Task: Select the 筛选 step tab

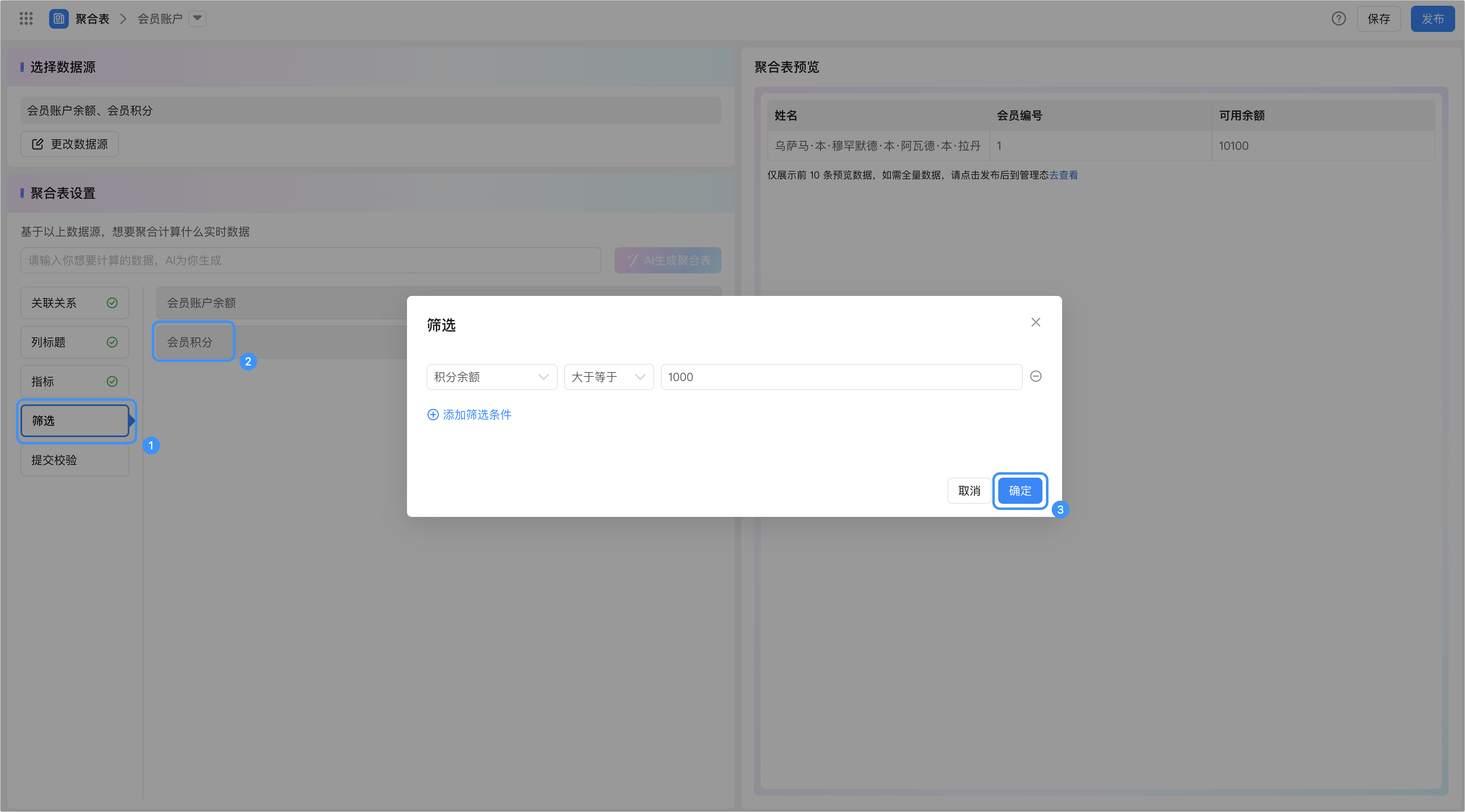Action: pos(75,421)
